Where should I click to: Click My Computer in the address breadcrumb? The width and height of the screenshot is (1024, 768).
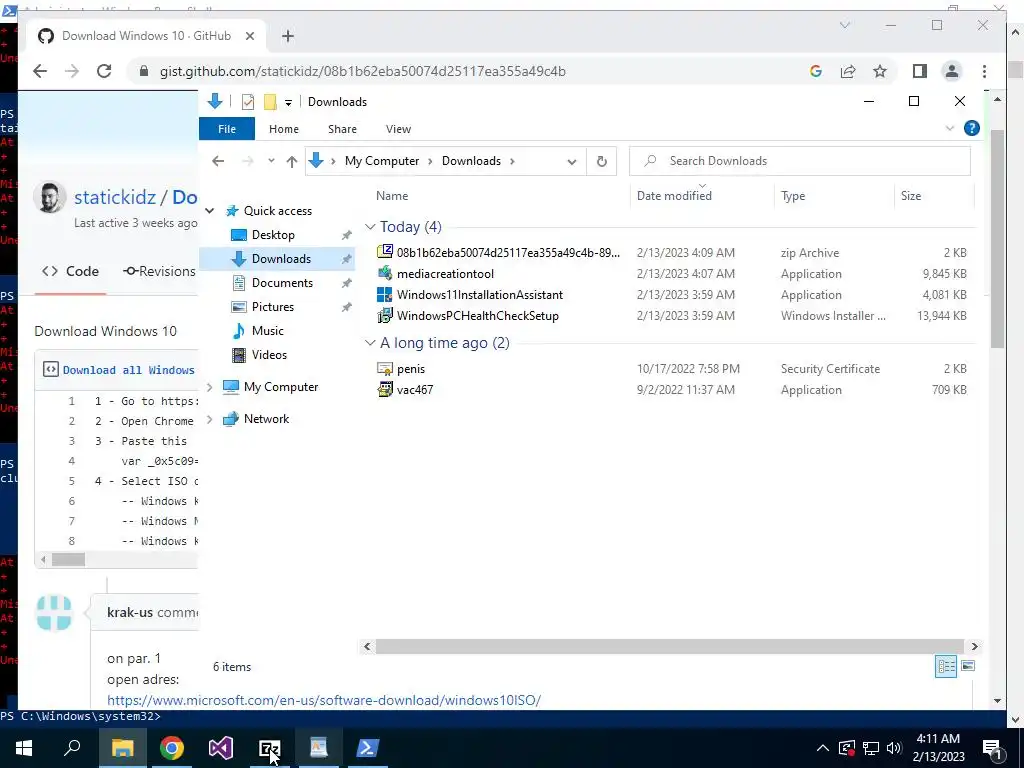pyautogui.click(x=381, y=161)
